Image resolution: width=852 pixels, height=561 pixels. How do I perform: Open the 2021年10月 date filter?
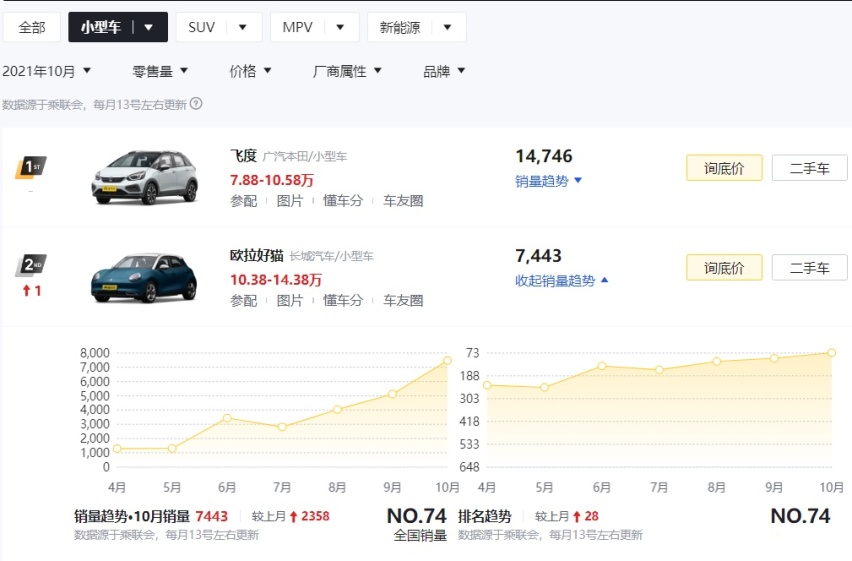click(x=47, y=71)
